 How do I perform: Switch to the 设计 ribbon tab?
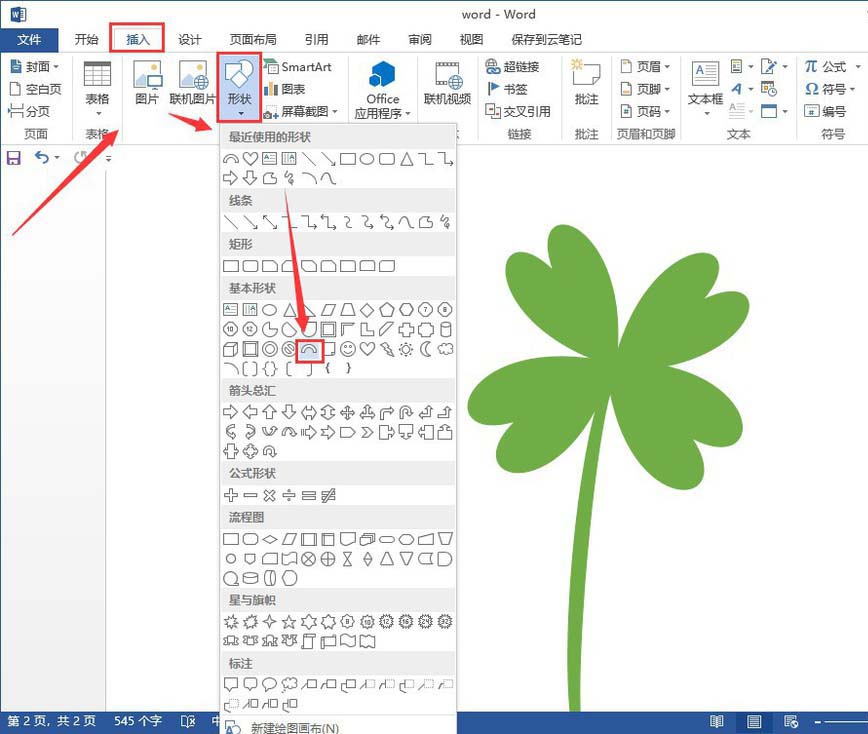189,39
